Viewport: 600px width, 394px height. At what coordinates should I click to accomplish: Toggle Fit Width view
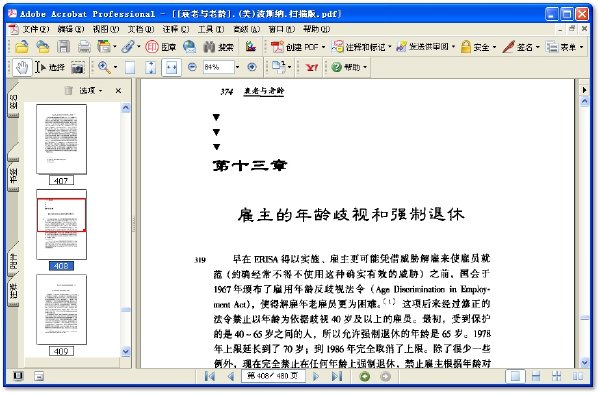(x=171, y=67)
